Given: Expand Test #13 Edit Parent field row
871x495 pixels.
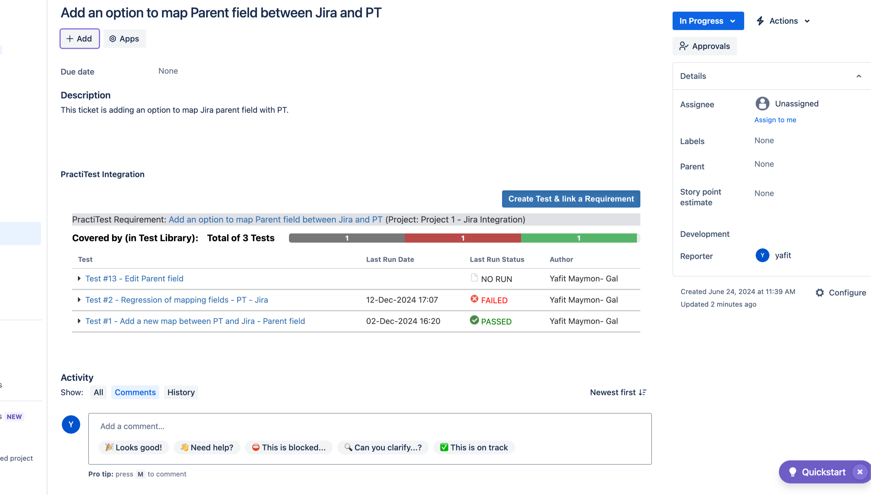Looking at the screenshot, I should (79, 279).
